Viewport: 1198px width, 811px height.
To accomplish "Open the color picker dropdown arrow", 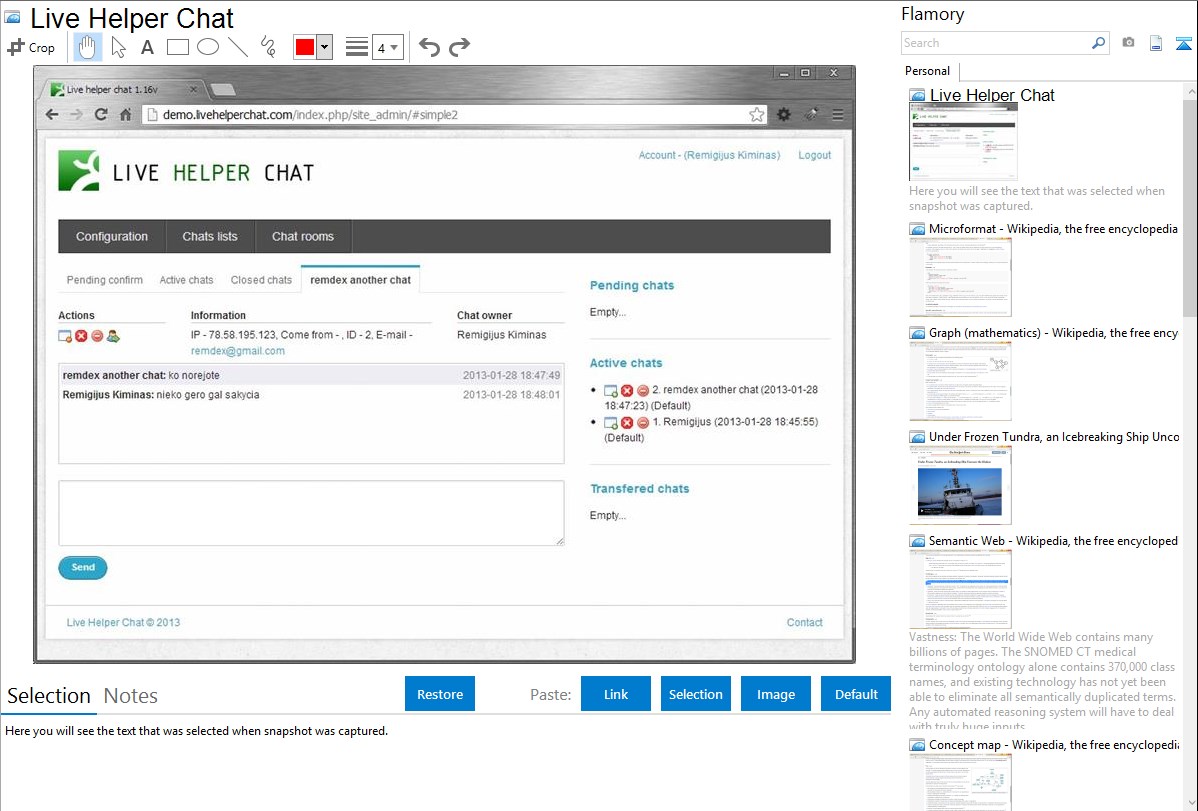I will (324, 47).
